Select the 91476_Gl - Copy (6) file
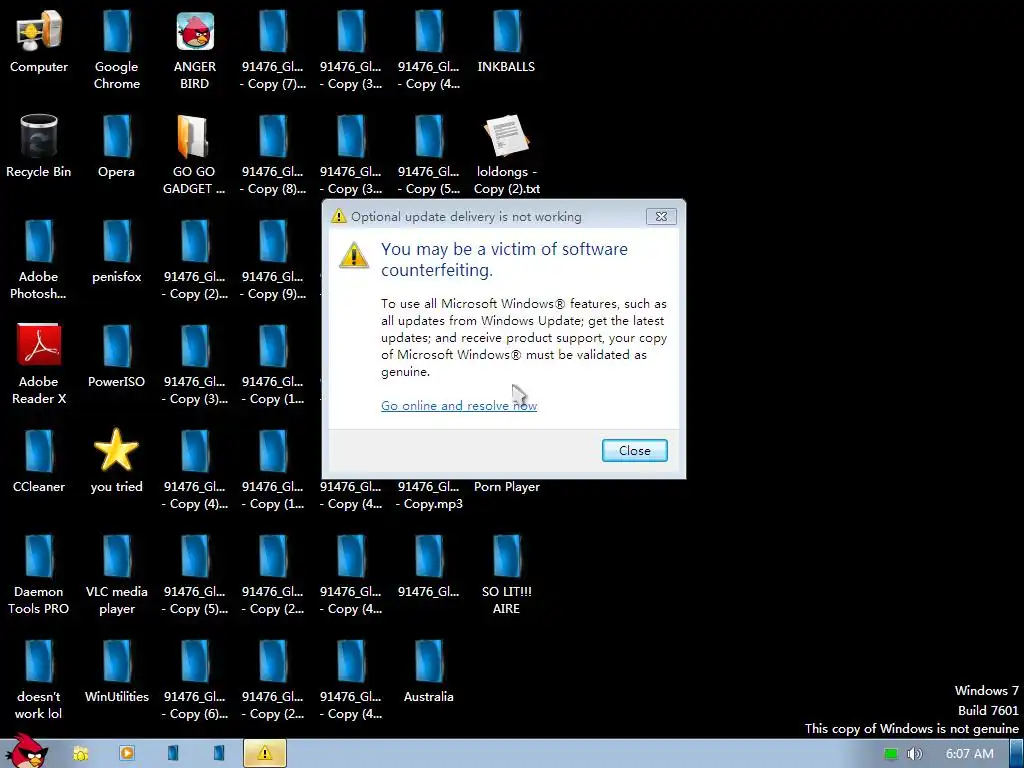The width and height of the screenshot is (1024, 768). coord(195,680)
